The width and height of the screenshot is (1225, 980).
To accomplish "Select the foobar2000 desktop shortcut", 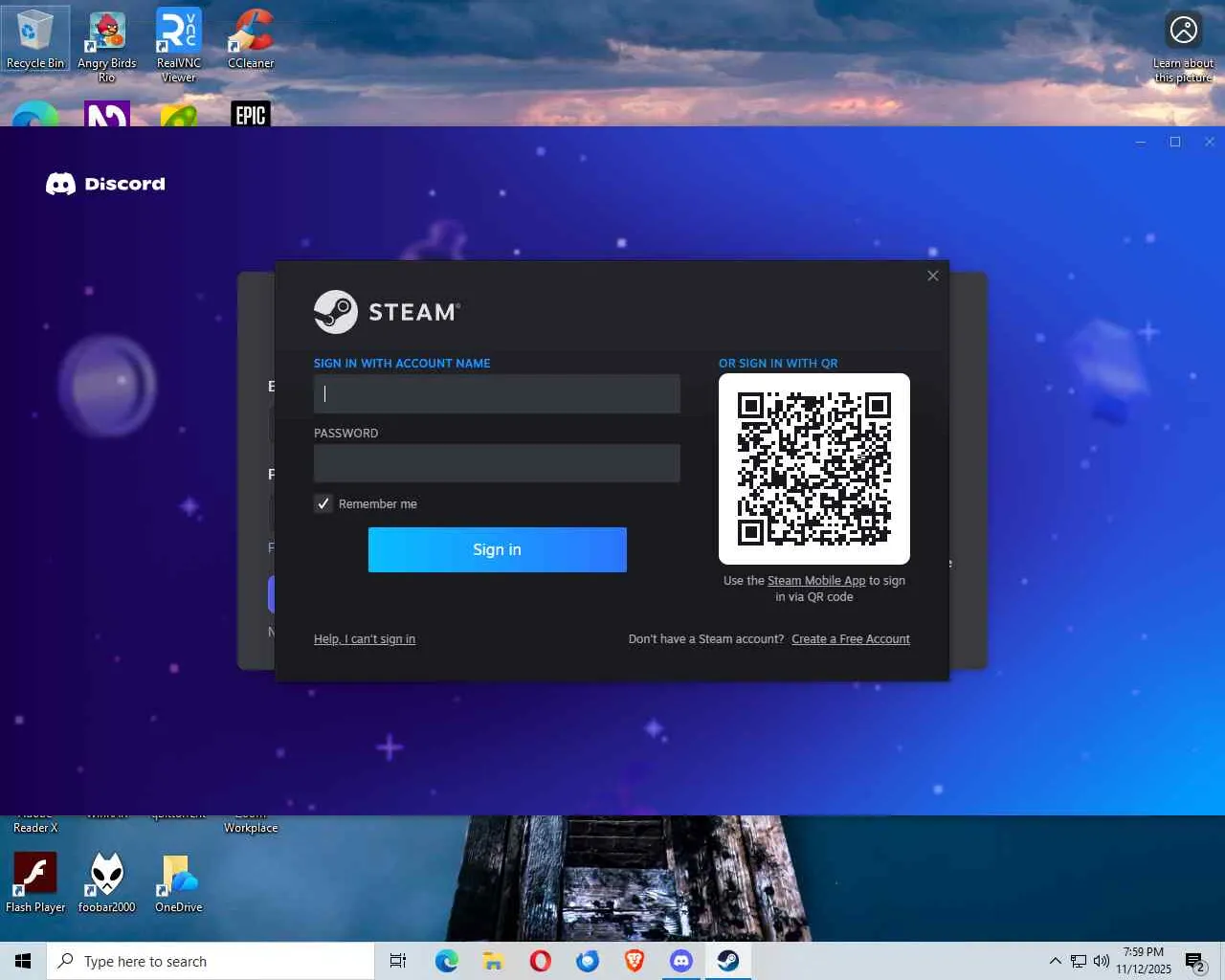I will tap(107, 882).
